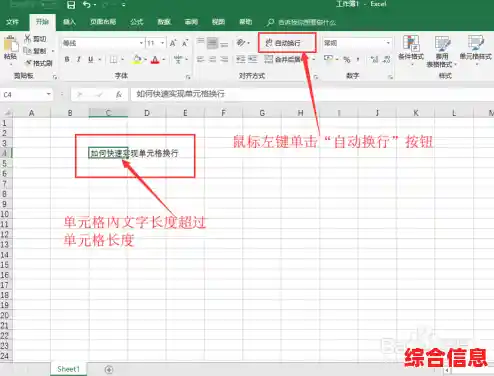This screenshot has height=376, width=494.
Task: Click the Name Box showing C4
Action: coord(23,95)
